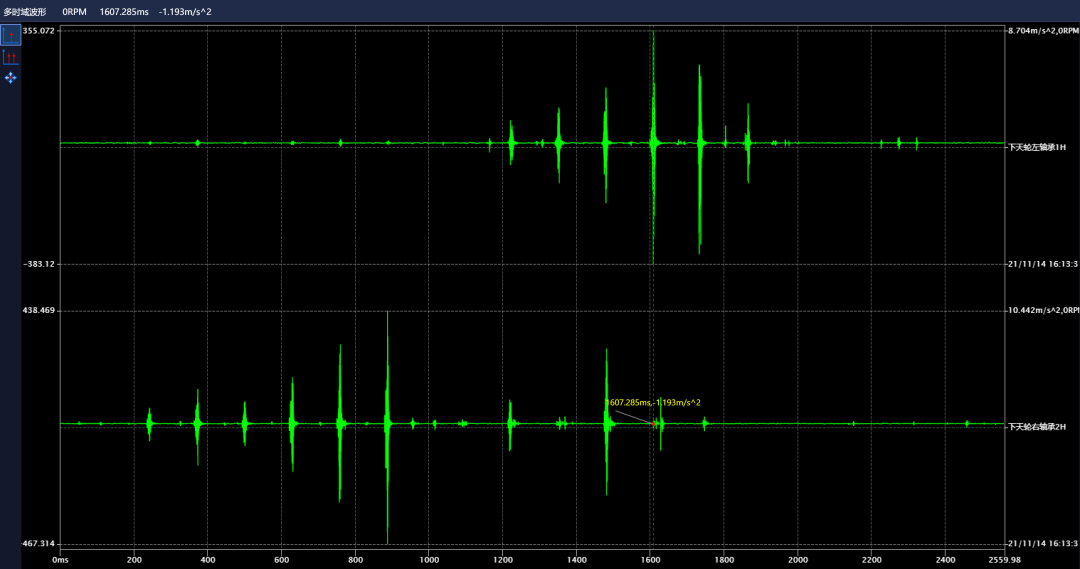Click the -1.193m/s^2 value in header
1080x569 pixels.
click(185, 12)
